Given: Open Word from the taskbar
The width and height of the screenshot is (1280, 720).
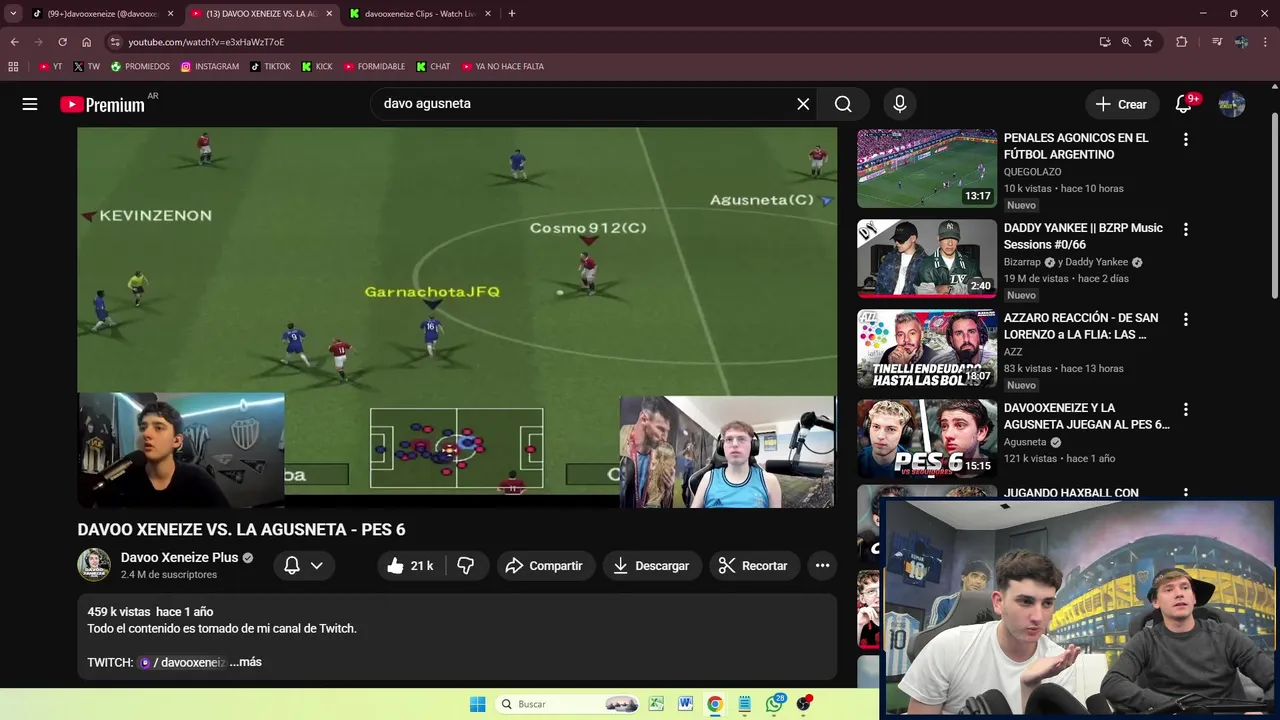Looking at the screenshot, I should pos(685,704).
